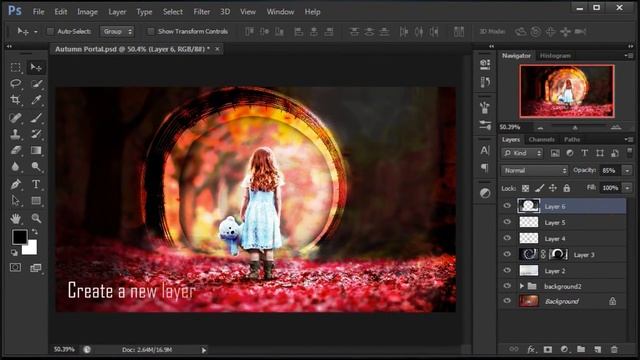
Task: Open the Auto-Select Group dropdown
Action: (x=117, y=31)
